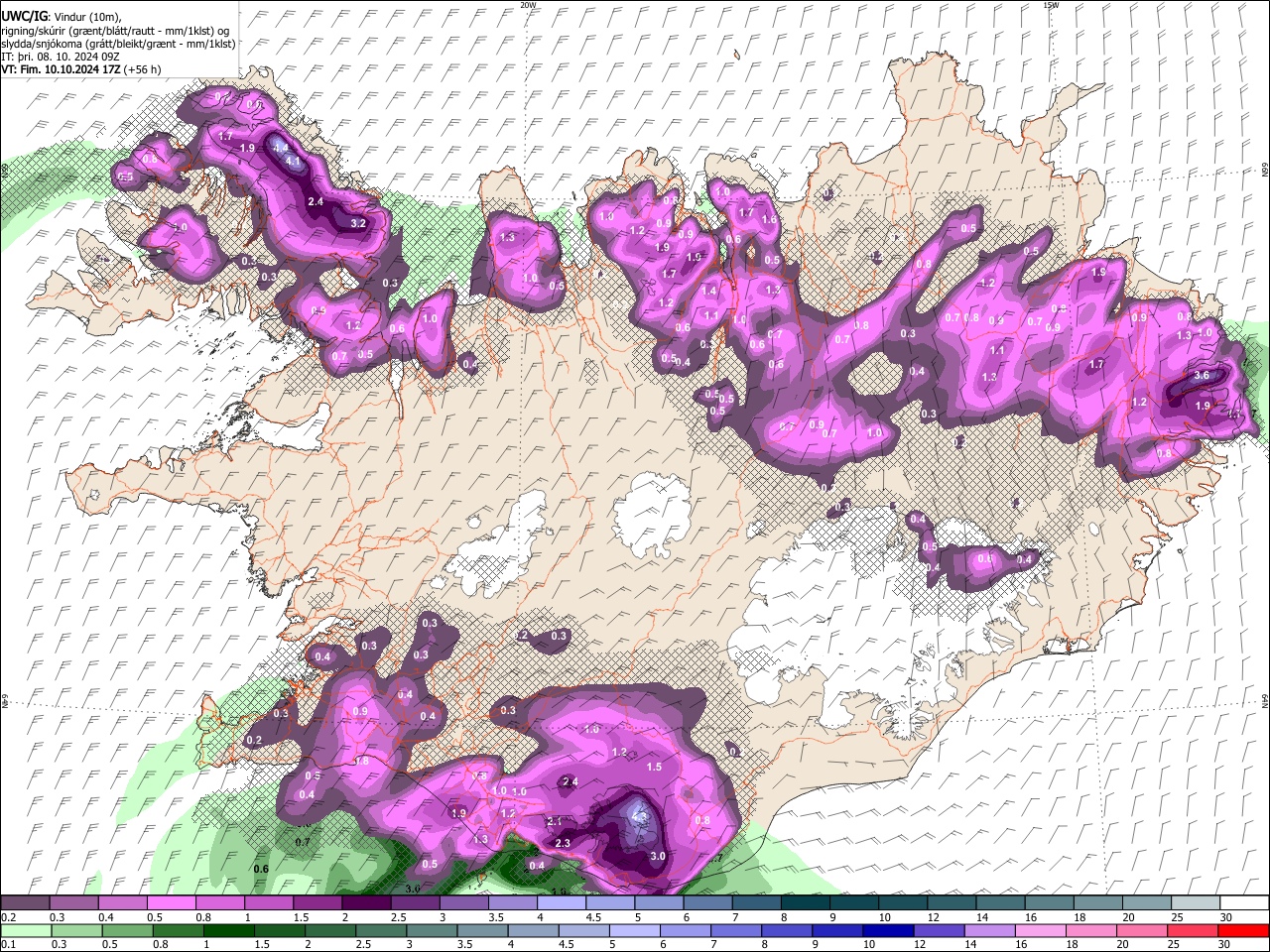This screenshot has width=1270, height=952.
Task: Click upper legend swatch between 20 and 25
Action: tap(1145, 902)
